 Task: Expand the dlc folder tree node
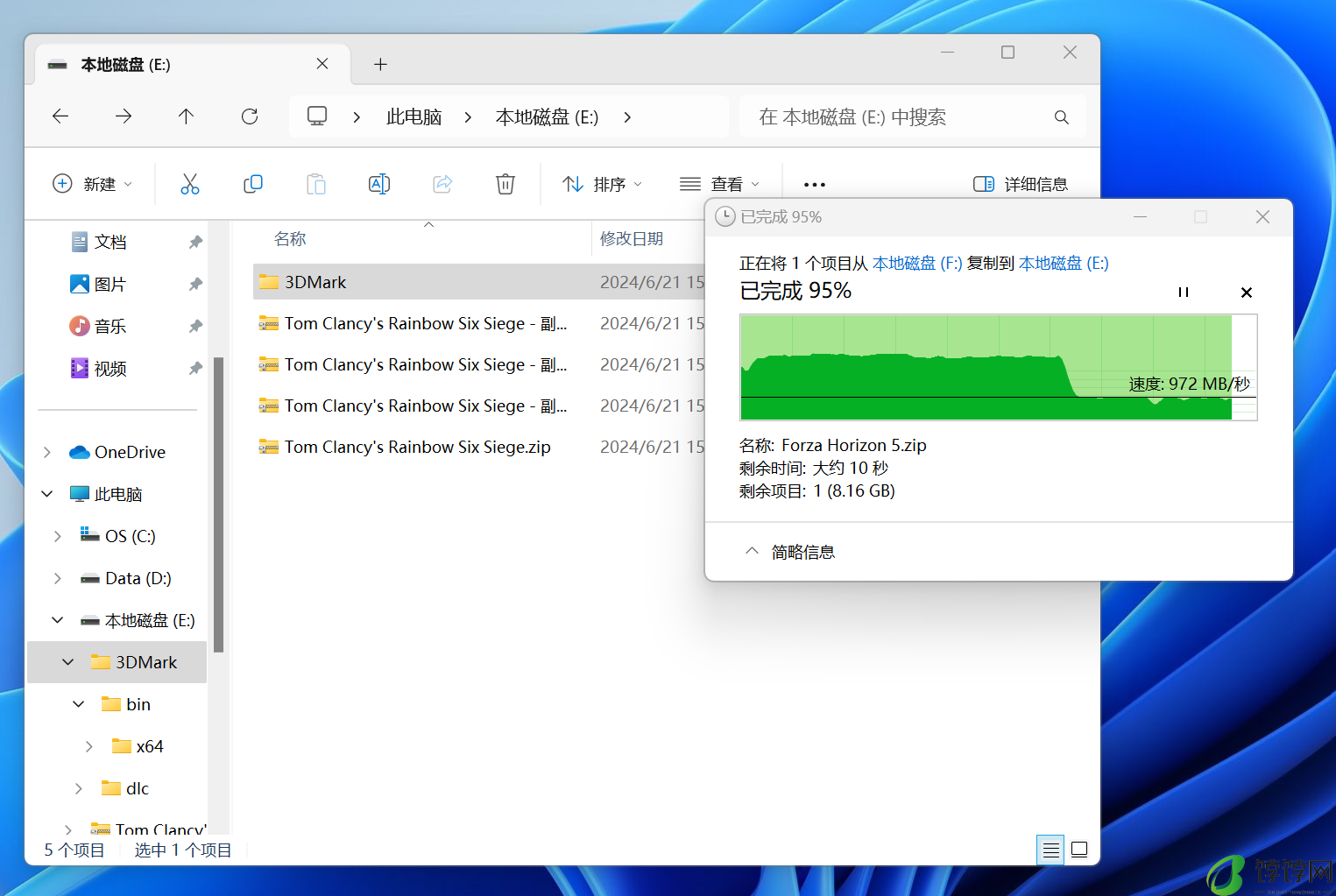79,788
